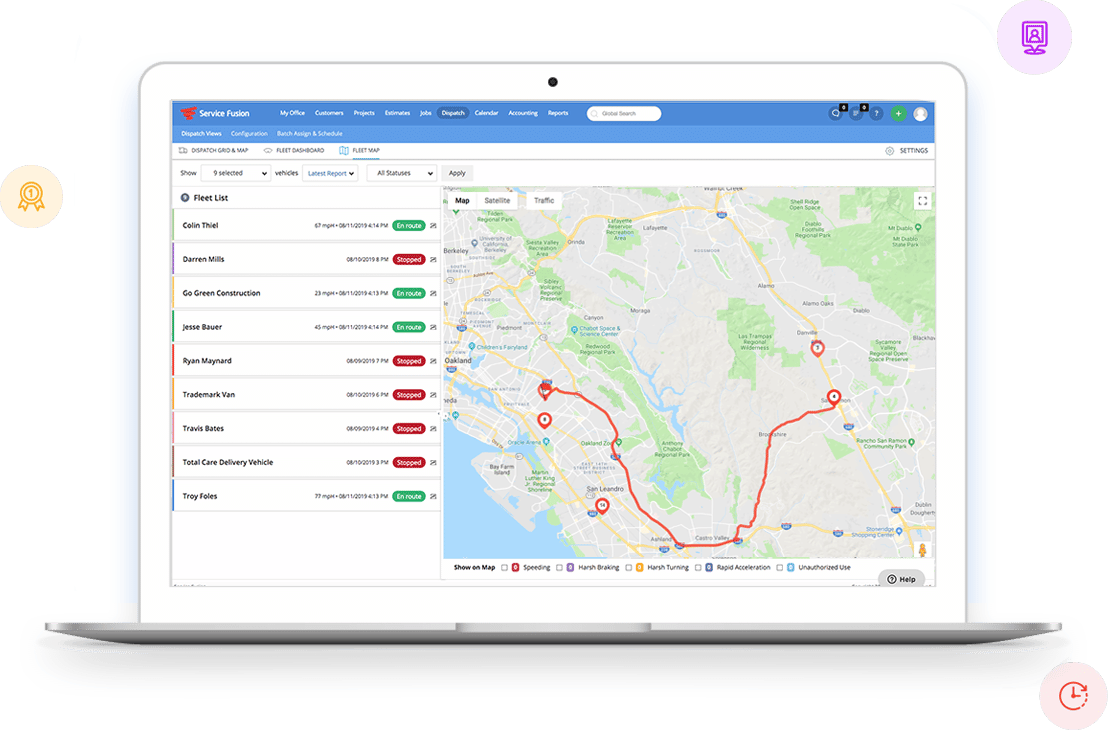Open the '9 selected' vehicles dropdown
This screenshot has width=1108, height=730.
[x=235, y=173]
